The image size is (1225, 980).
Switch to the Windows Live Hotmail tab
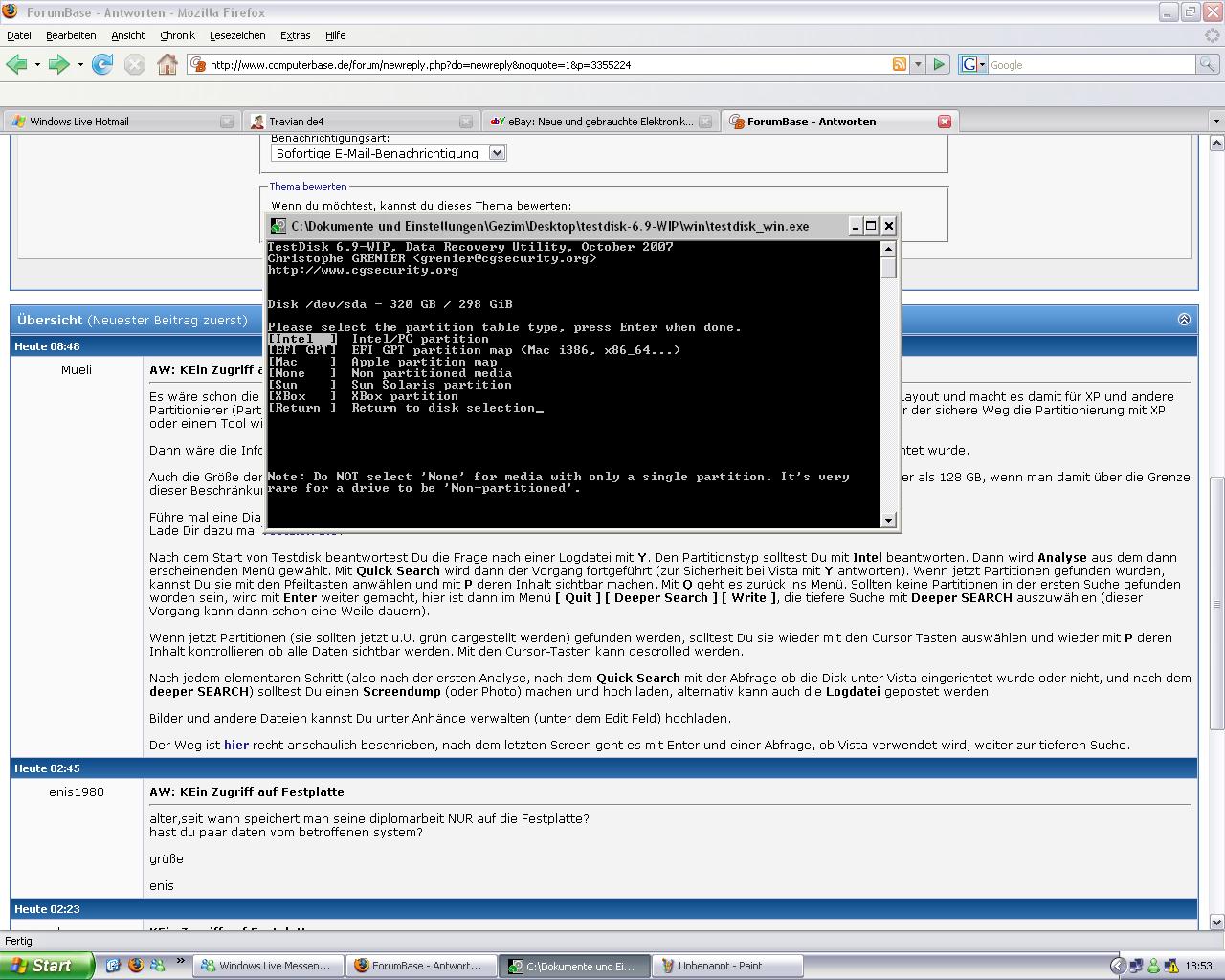[121, 122]
